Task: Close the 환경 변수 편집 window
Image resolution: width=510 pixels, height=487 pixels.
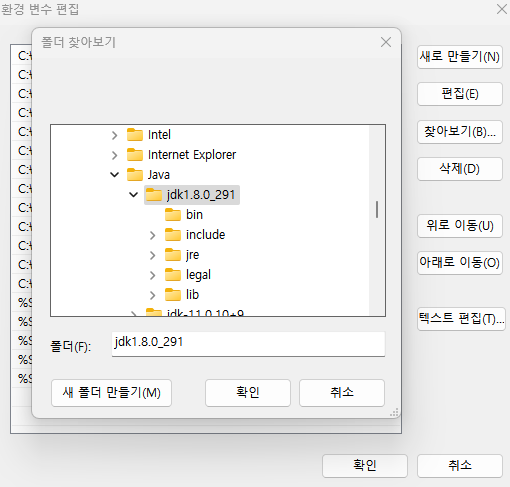Action: coord(502,9)
